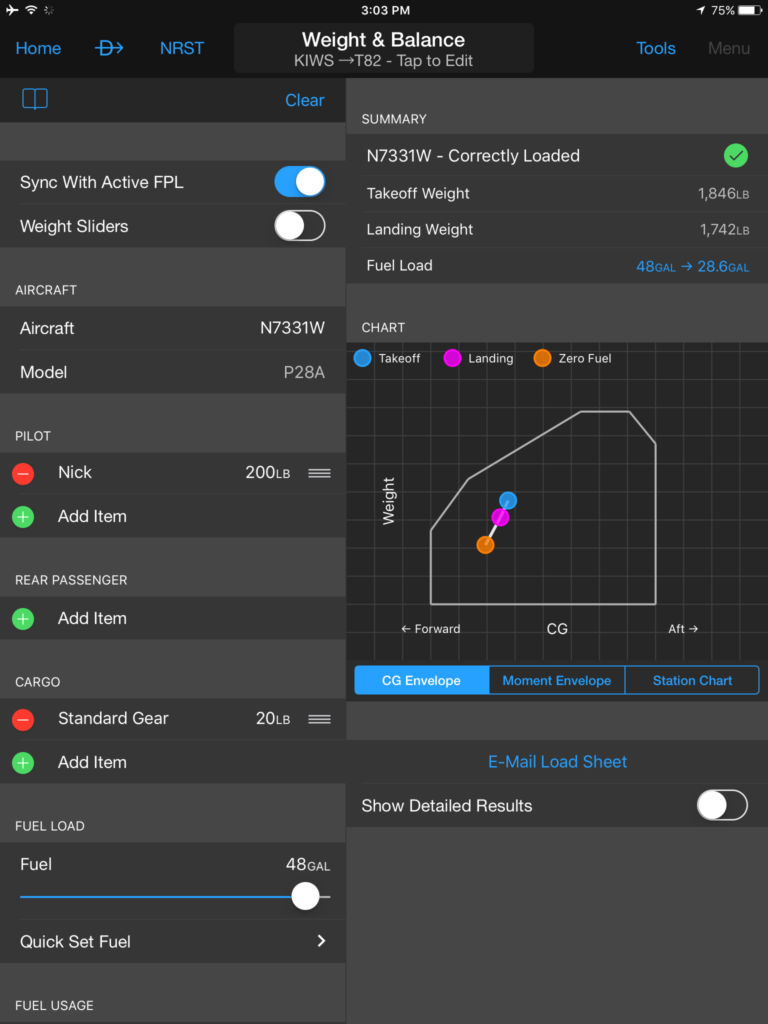Tap the battery icon in status bar
Viewport: 768px width, 1024px height.
(750, 10)
